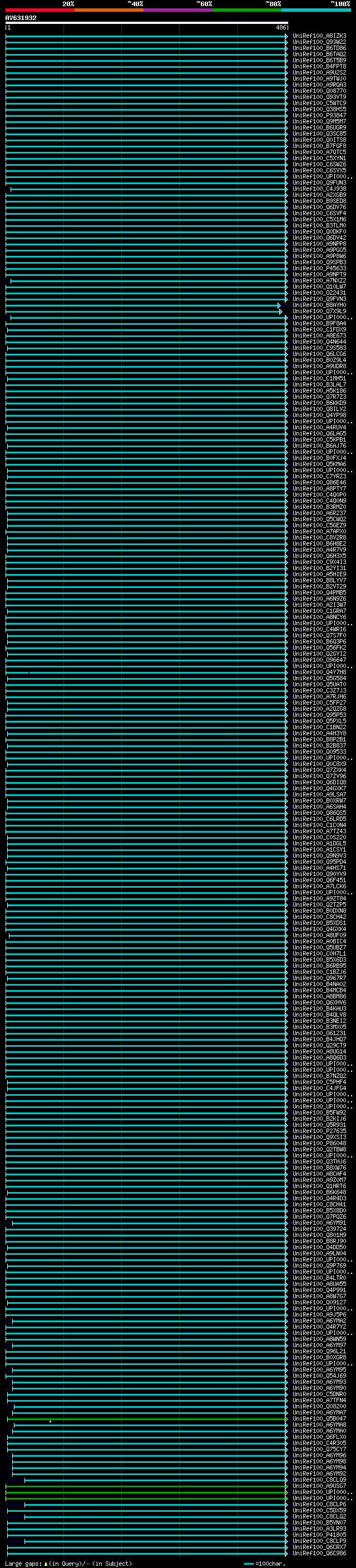Screen dimensions: 356x1568
Task: Select hit label UniRef100_Q96L21
Action: (x=319, y=1351)
